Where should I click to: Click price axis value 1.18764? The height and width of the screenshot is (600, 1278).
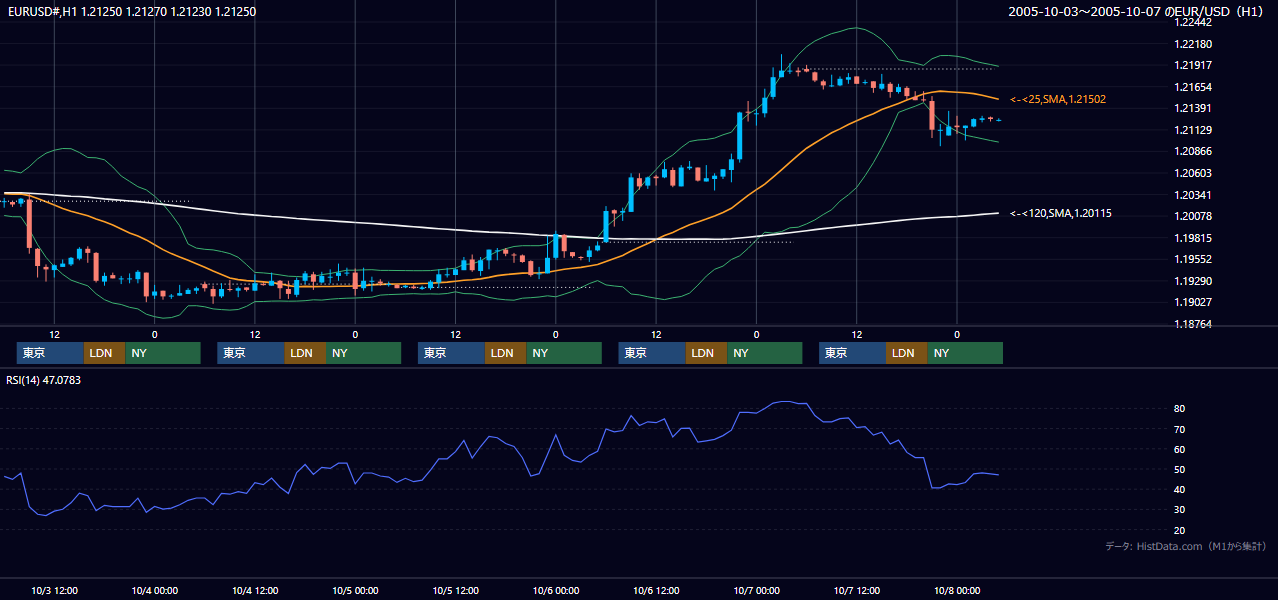(1194, 324)
